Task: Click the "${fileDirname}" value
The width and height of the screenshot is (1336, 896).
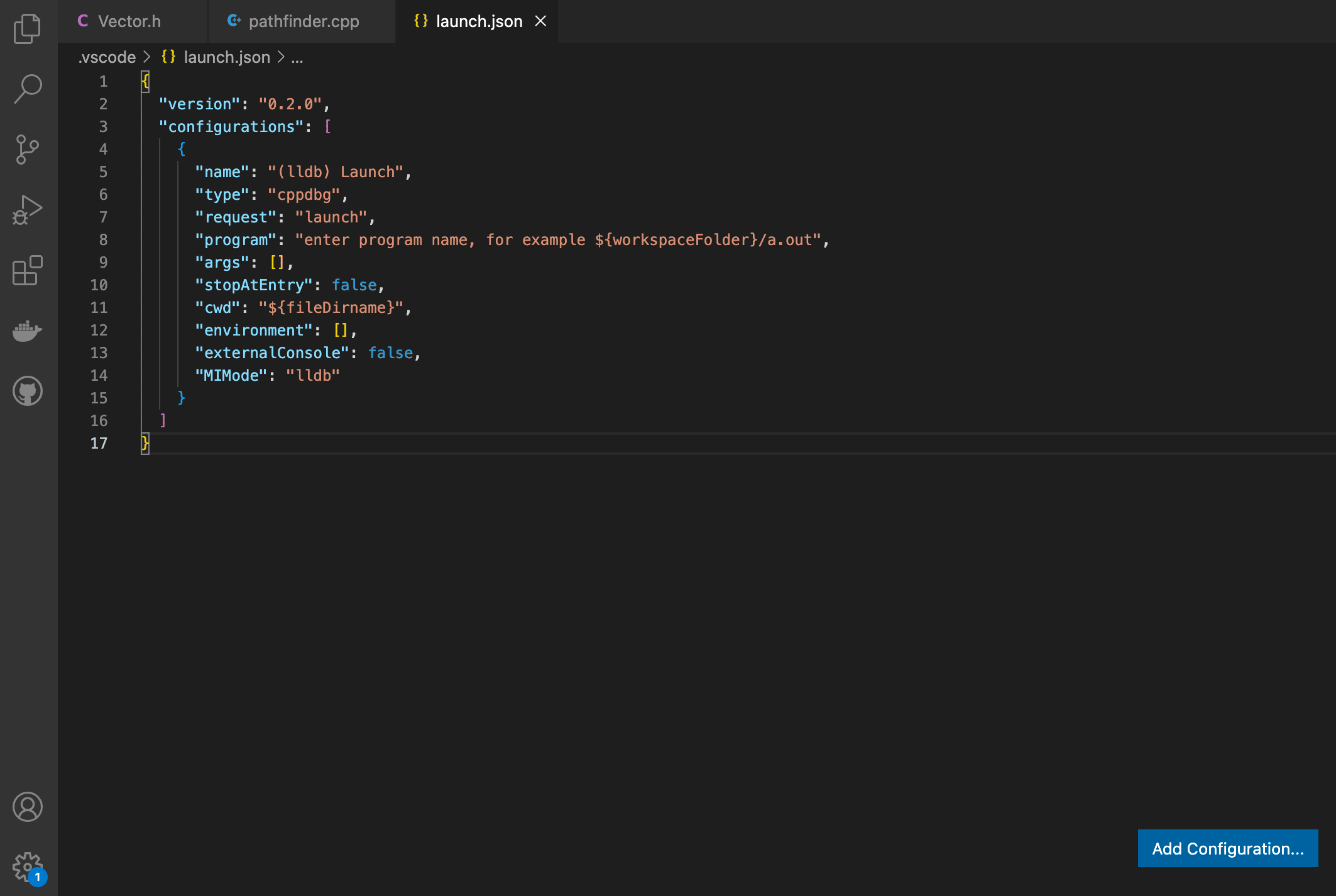Action: click(332, 308)
